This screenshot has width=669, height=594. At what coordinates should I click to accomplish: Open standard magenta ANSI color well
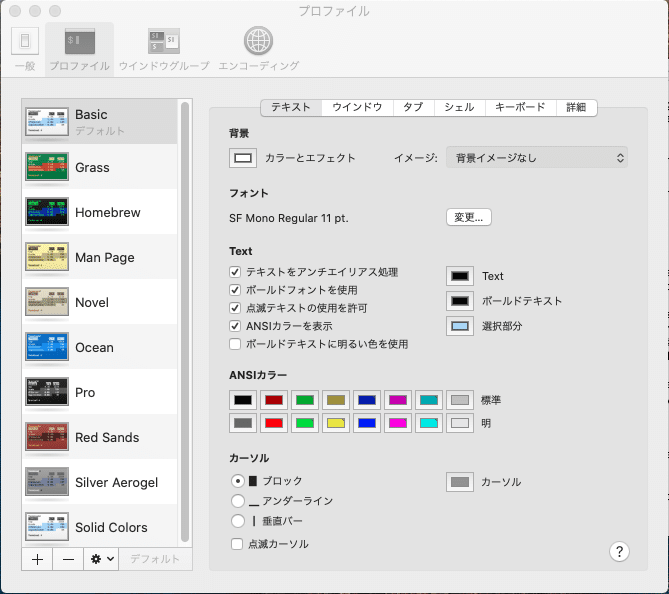coord(398,400)
